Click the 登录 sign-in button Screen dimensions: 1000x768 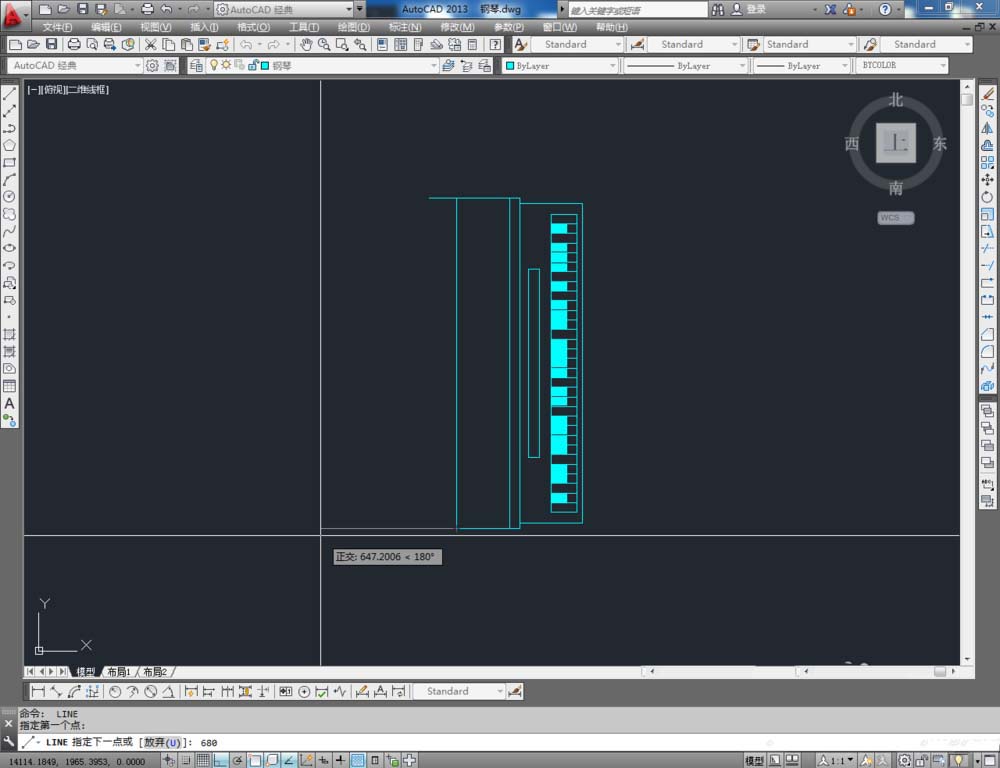click(x=749, y=10)
